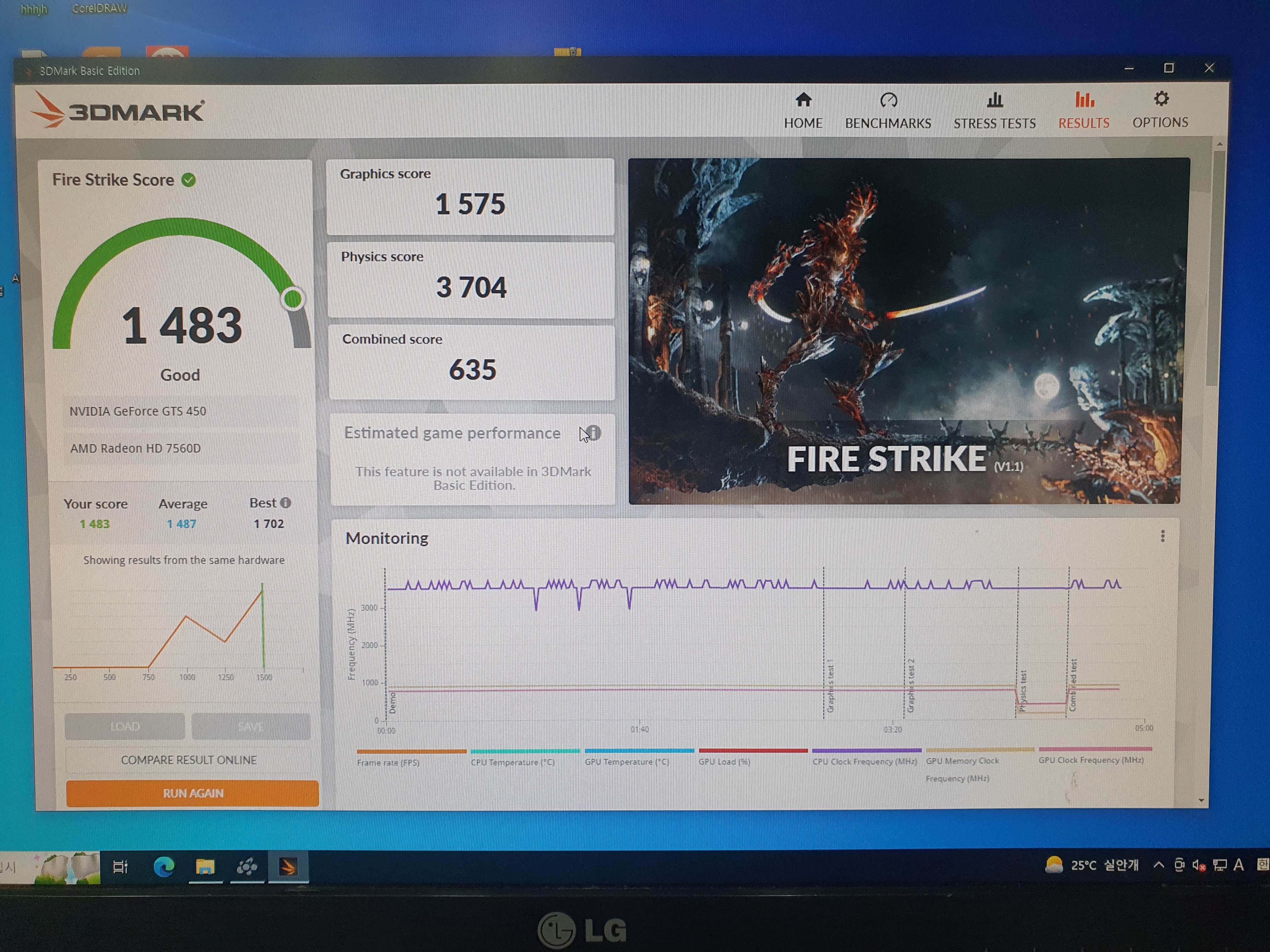Click COMPARE RESULT ONLINE
1270x952 pixels.
click(188, 760)
